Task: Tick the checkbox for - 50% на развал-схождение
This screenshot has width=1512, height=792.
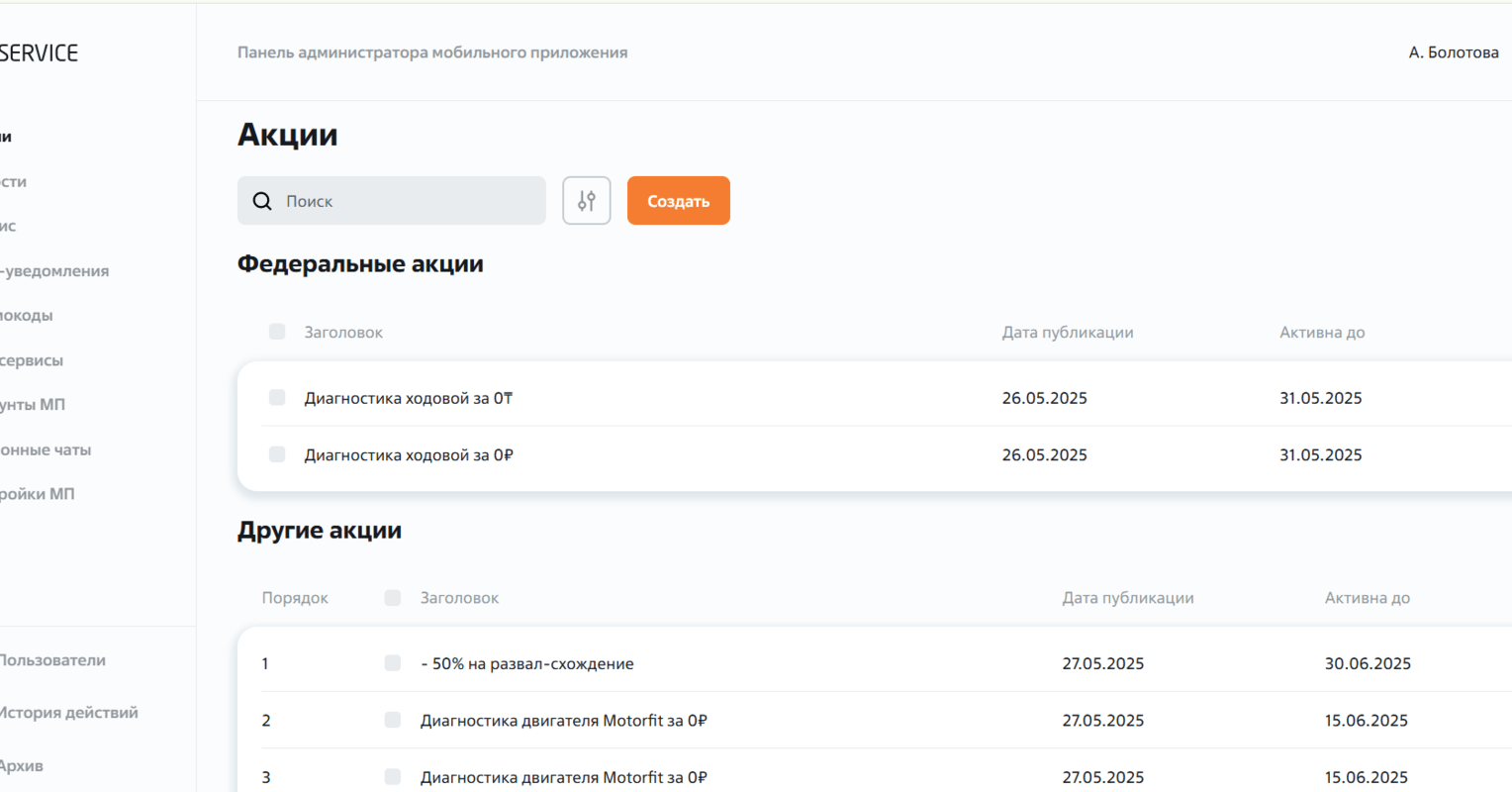Action: (393, 663)
